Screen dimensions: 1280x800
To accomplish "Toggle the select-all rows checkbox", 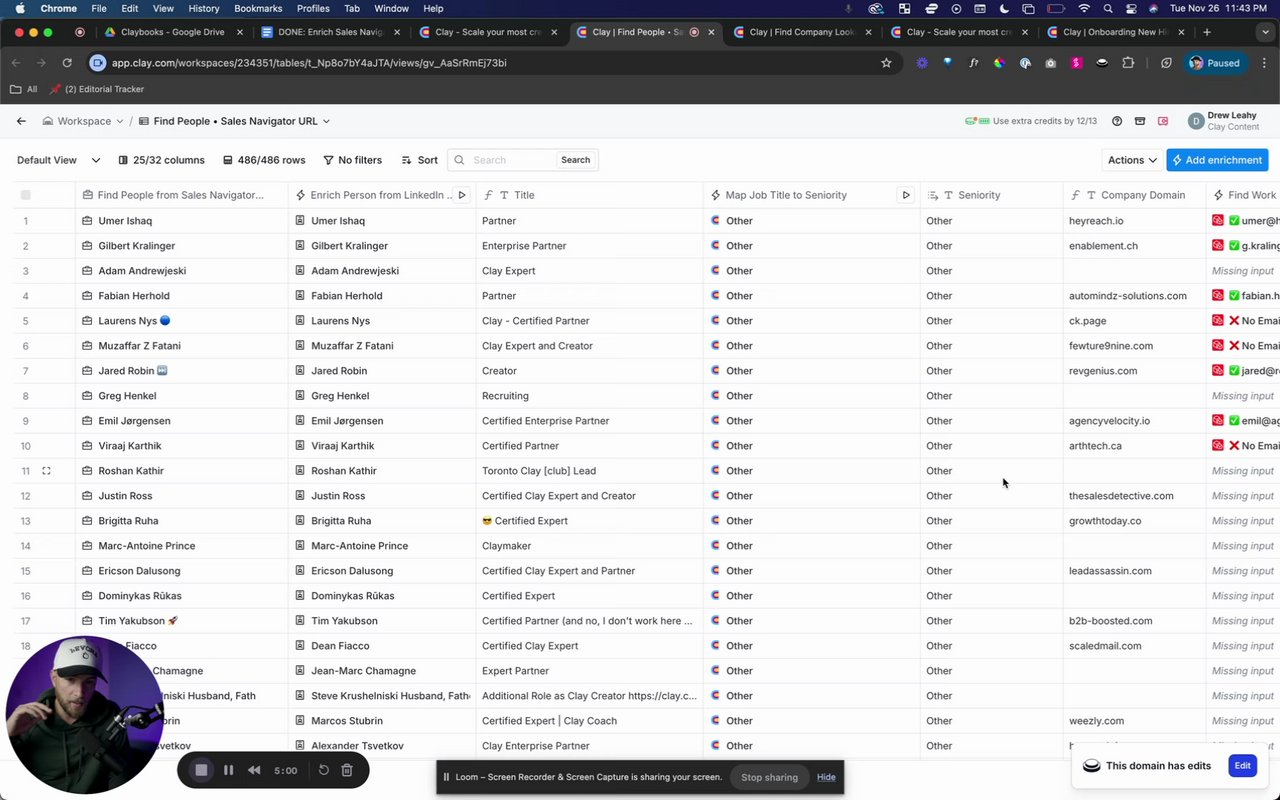I will pos(25,195).
